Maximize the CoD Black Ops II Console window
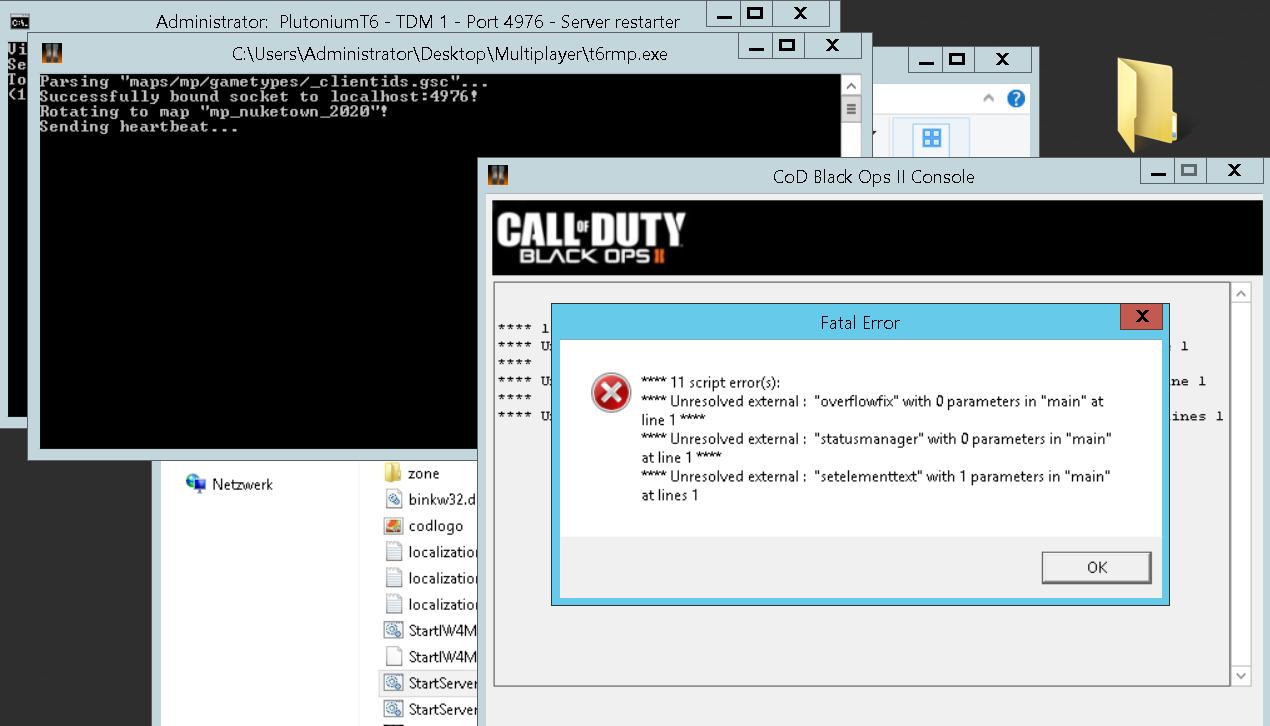Screen dimensions: 1270x726 pos(1188,171)
